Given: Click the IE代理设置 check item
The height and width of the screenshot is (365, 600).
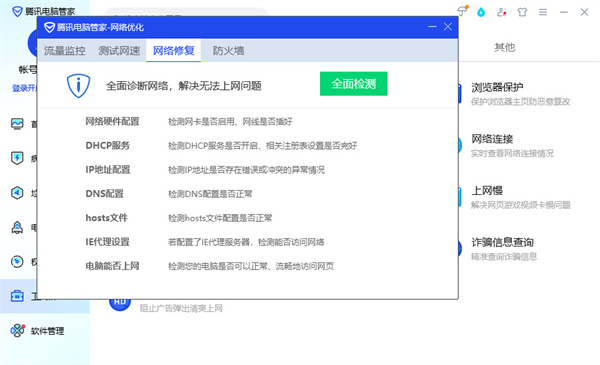Looking at the screenshot, I should pos(108,242).
